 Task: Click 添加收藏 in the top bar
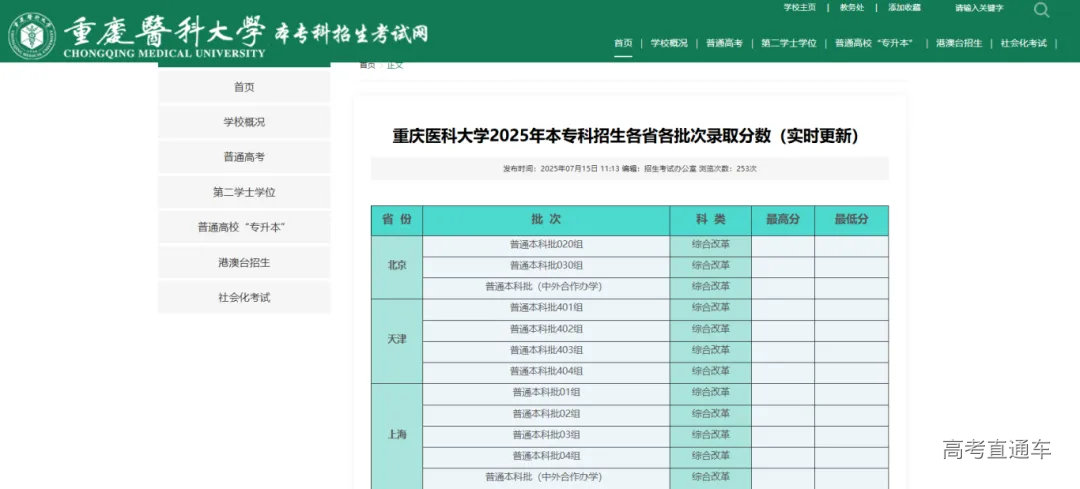tap(904, 7)
